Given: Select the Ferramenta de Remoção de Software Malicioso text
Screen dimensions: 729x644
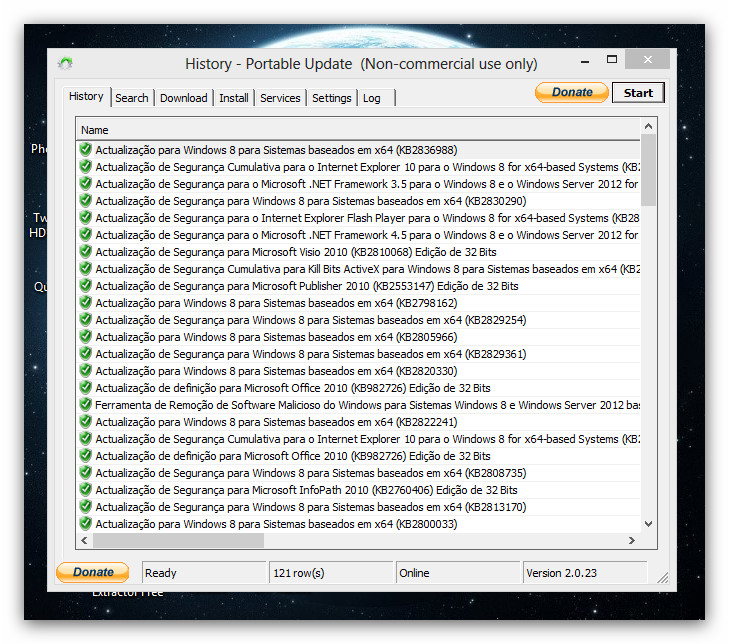Looking at the screenshot, I should click(x=367, y=405).
